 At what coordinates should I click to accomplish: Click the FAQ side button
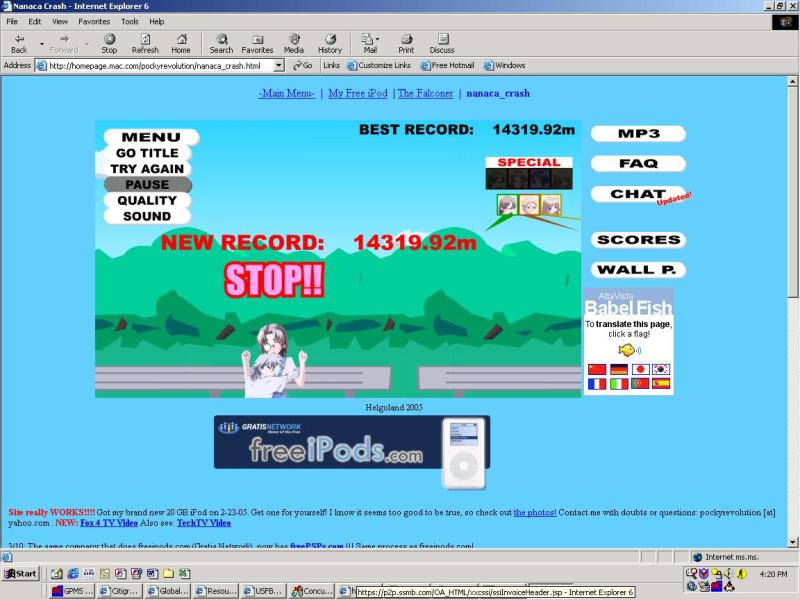[638, 164]
